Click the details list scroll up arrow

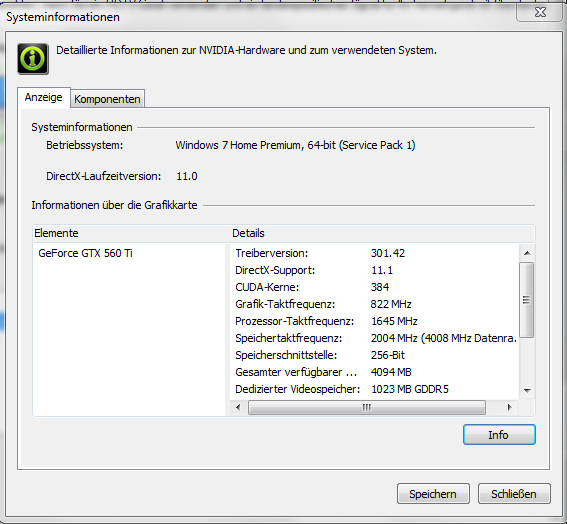click(527, 253)
